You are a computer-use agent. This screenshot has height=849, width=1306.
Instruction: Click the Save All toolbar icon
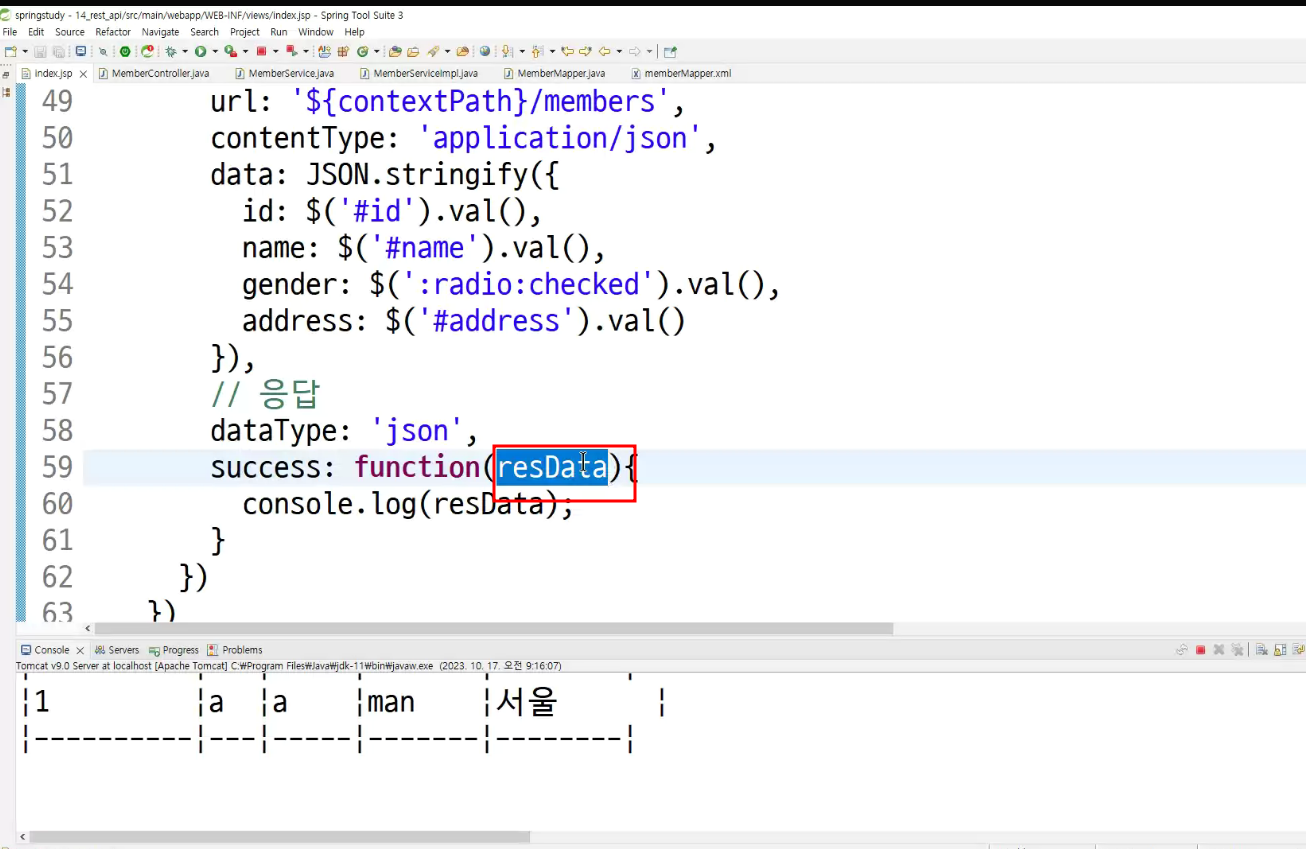(58, 51)
